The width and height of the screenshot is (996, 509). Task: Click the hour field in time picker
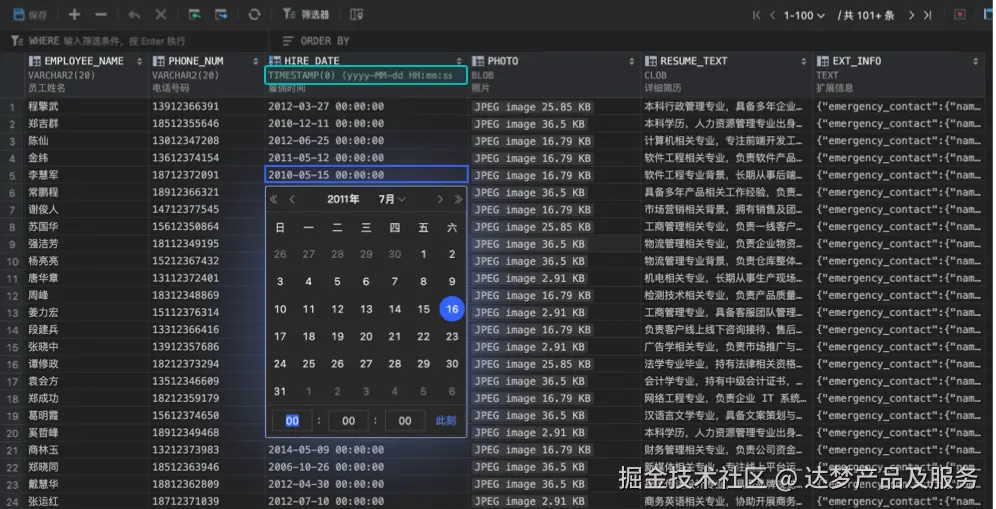(x=292, y=421)
